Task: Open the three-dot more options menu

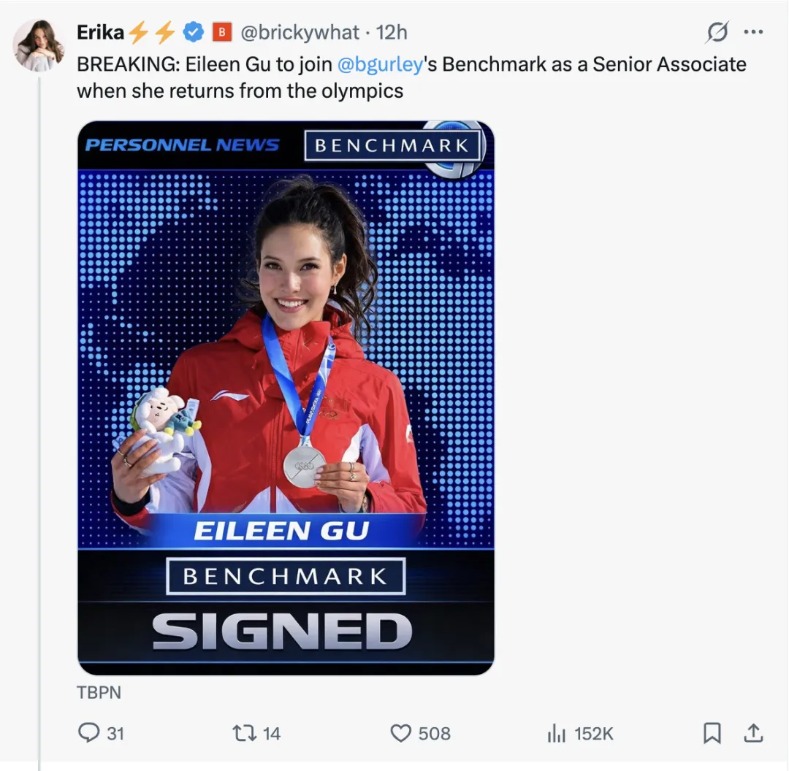Action: point(753,33)
